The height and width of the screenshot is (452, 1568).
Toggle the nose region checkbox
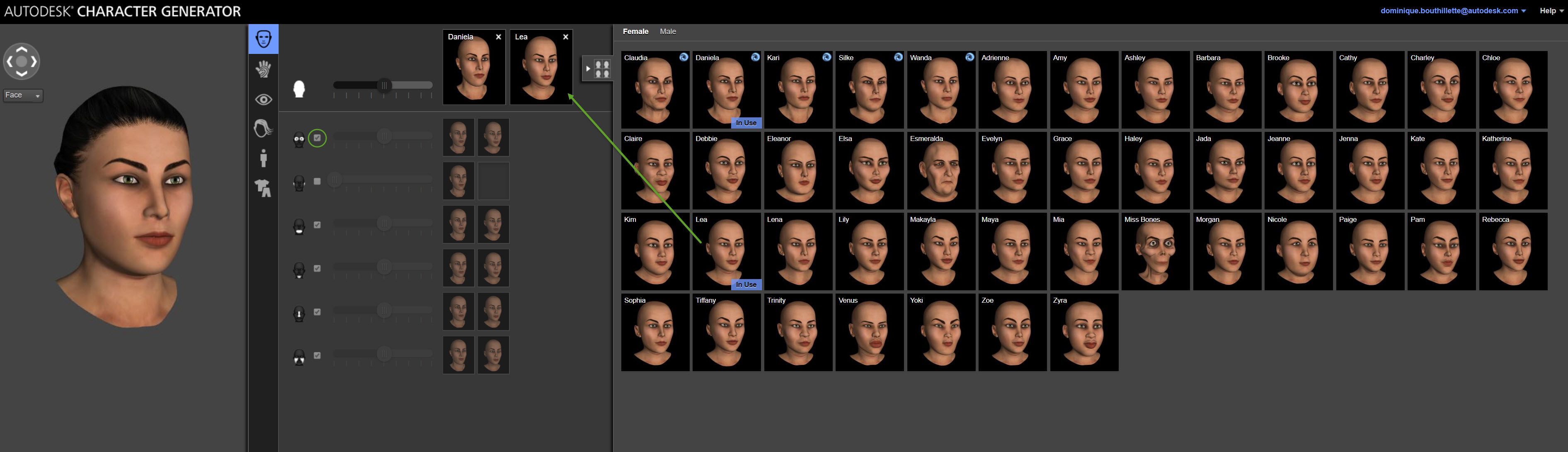pyautogui.click(x=317, y=312)
